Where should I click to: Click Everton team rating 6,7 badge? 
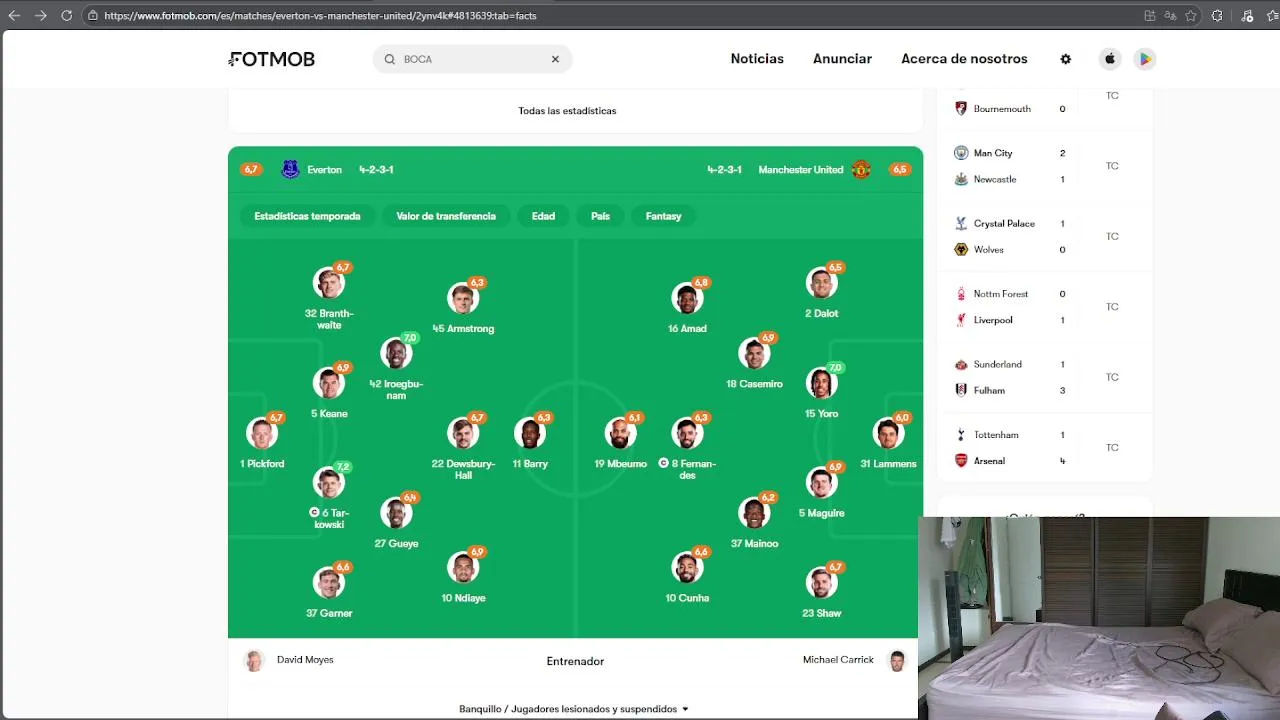click(251, 170)
